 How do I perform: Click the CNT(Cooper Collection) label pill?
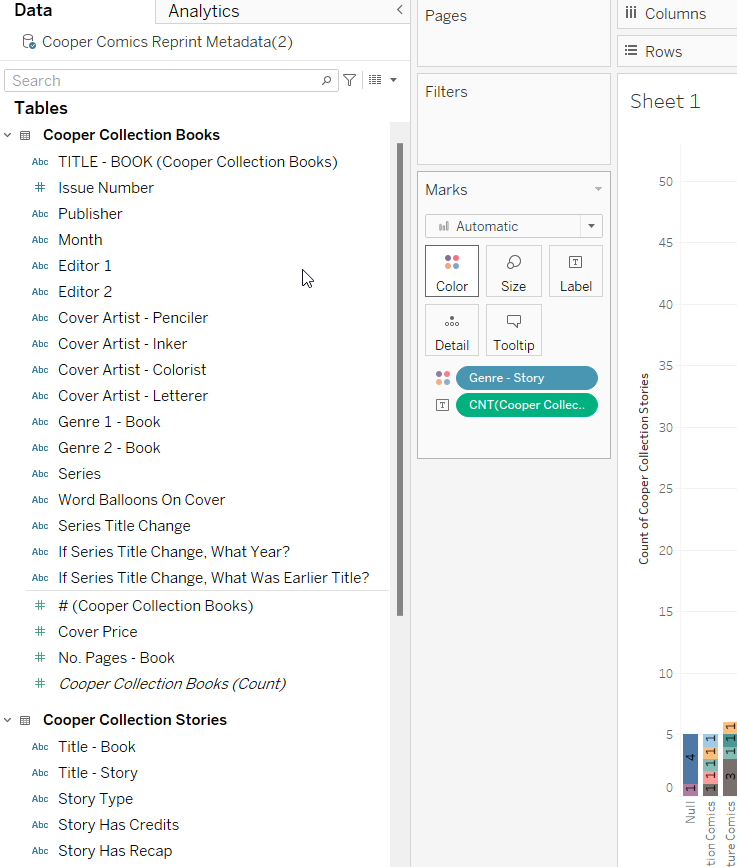[x=526, y=405]
